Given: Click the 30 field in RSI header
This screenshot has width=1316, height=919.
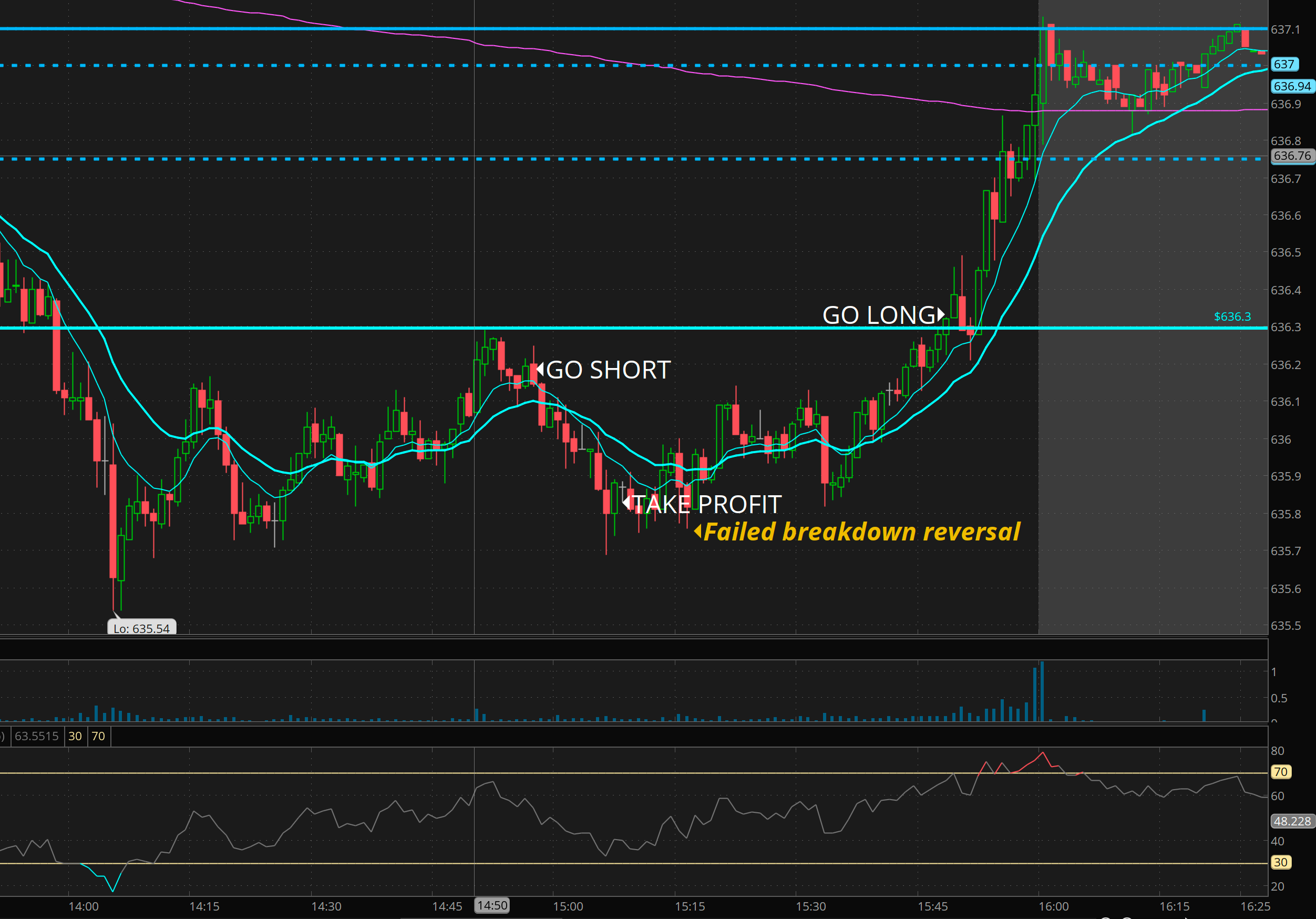Looking at the screenshot, I should (75, 736).
